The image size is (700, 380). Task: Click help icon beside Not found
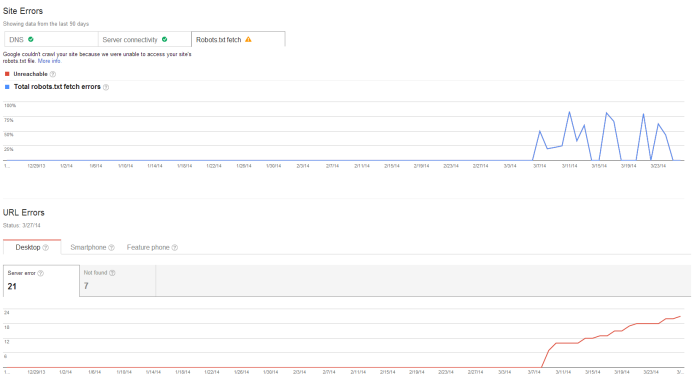point(112,273)
